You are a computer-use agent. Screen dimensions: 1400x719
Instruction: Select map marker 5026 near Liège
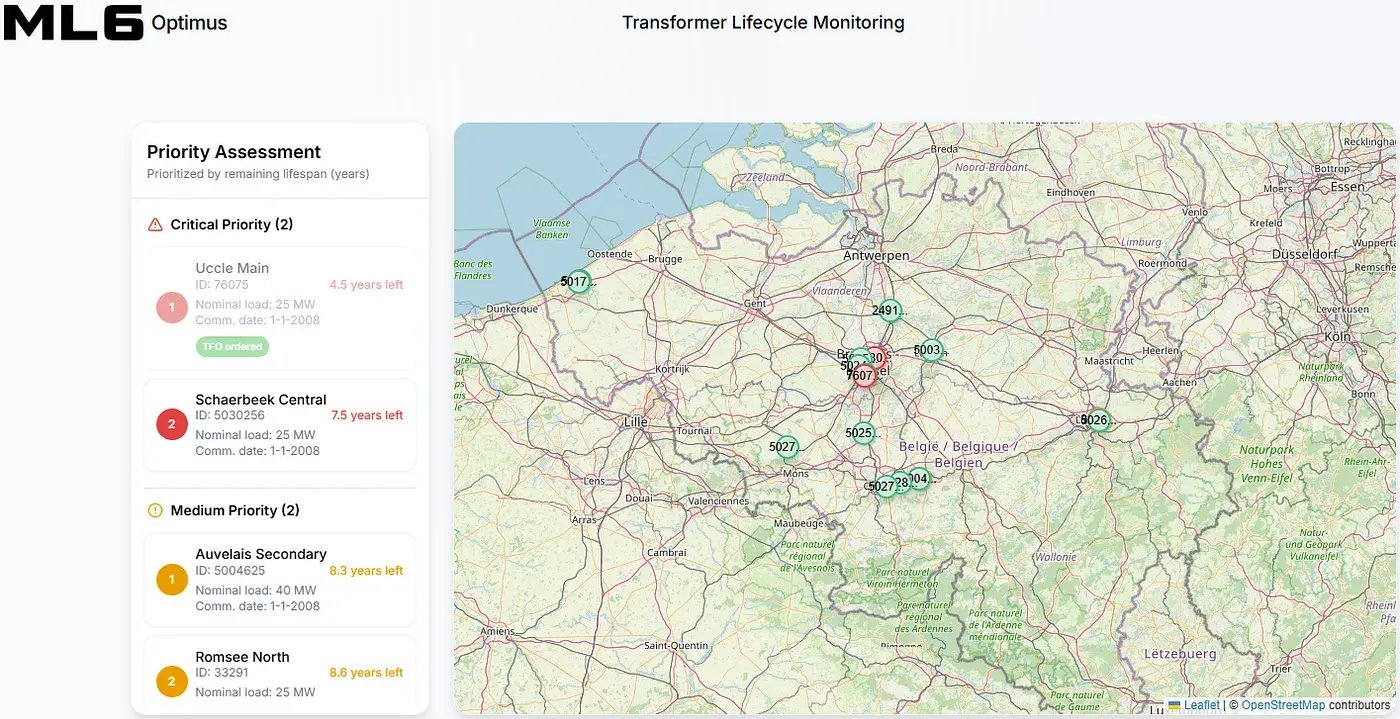(1097, 420)
